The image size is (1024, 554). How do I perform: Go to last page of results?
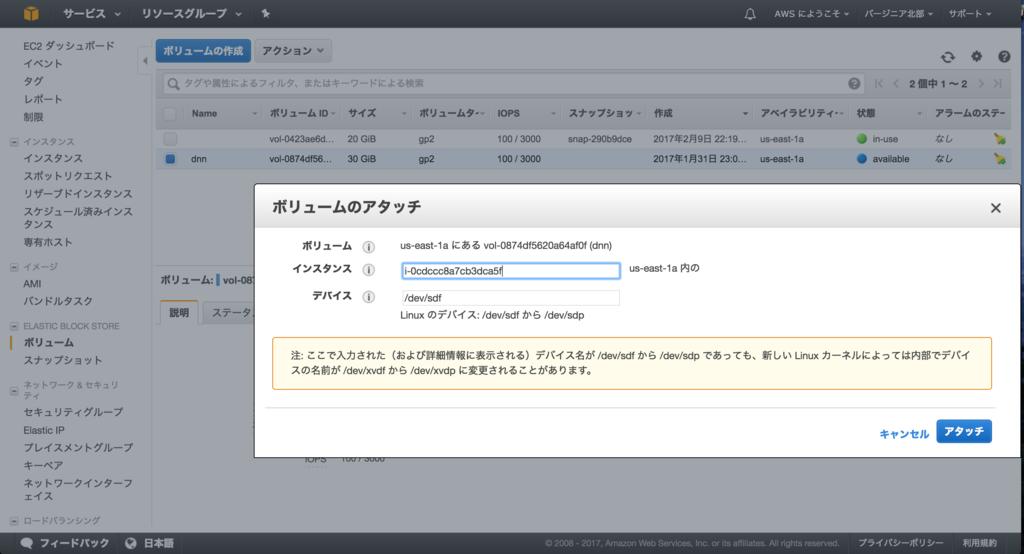(x=997, y=84)
